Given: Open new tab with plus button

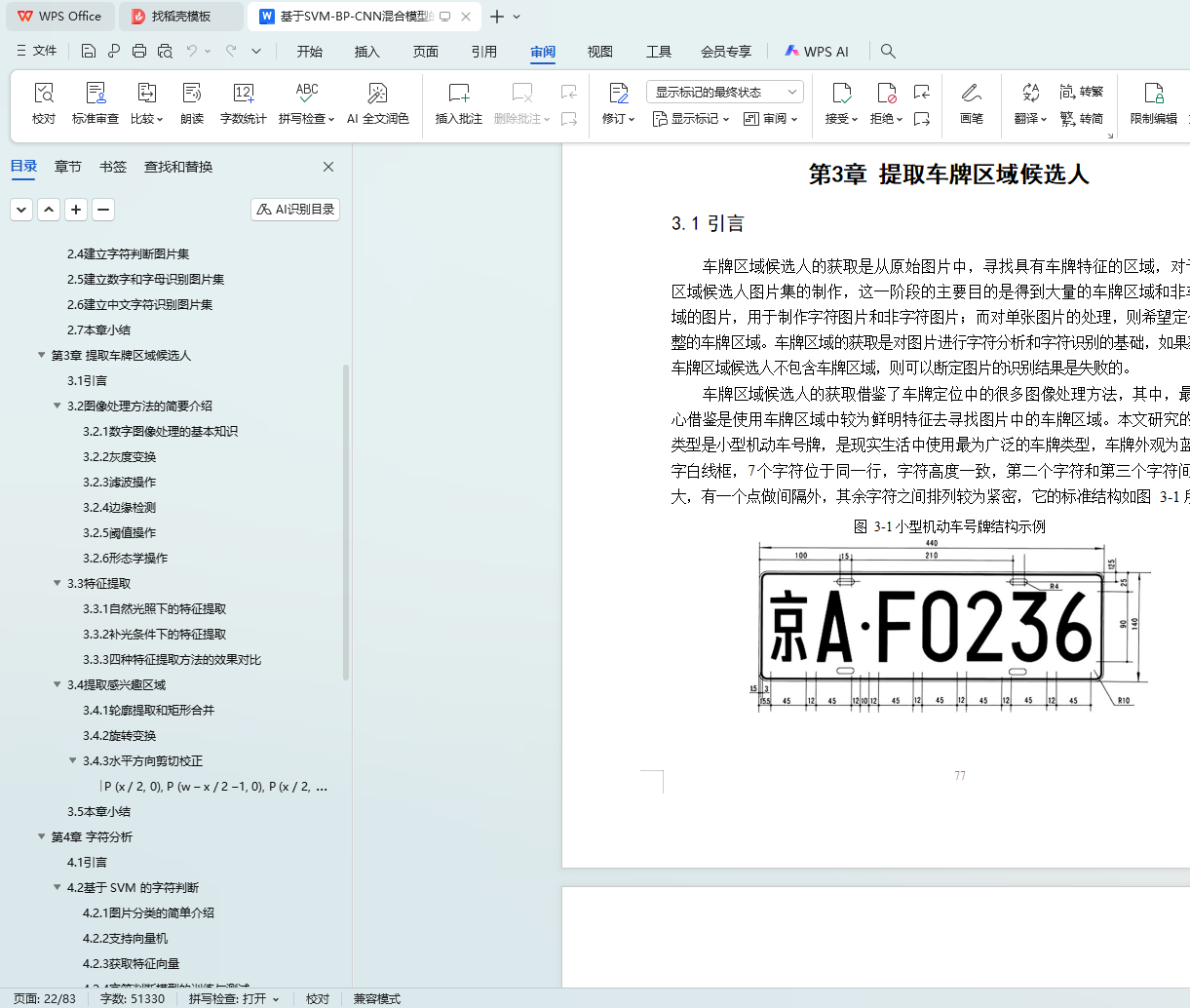Looking at the screenshot, I should click(x=497, y=17).
